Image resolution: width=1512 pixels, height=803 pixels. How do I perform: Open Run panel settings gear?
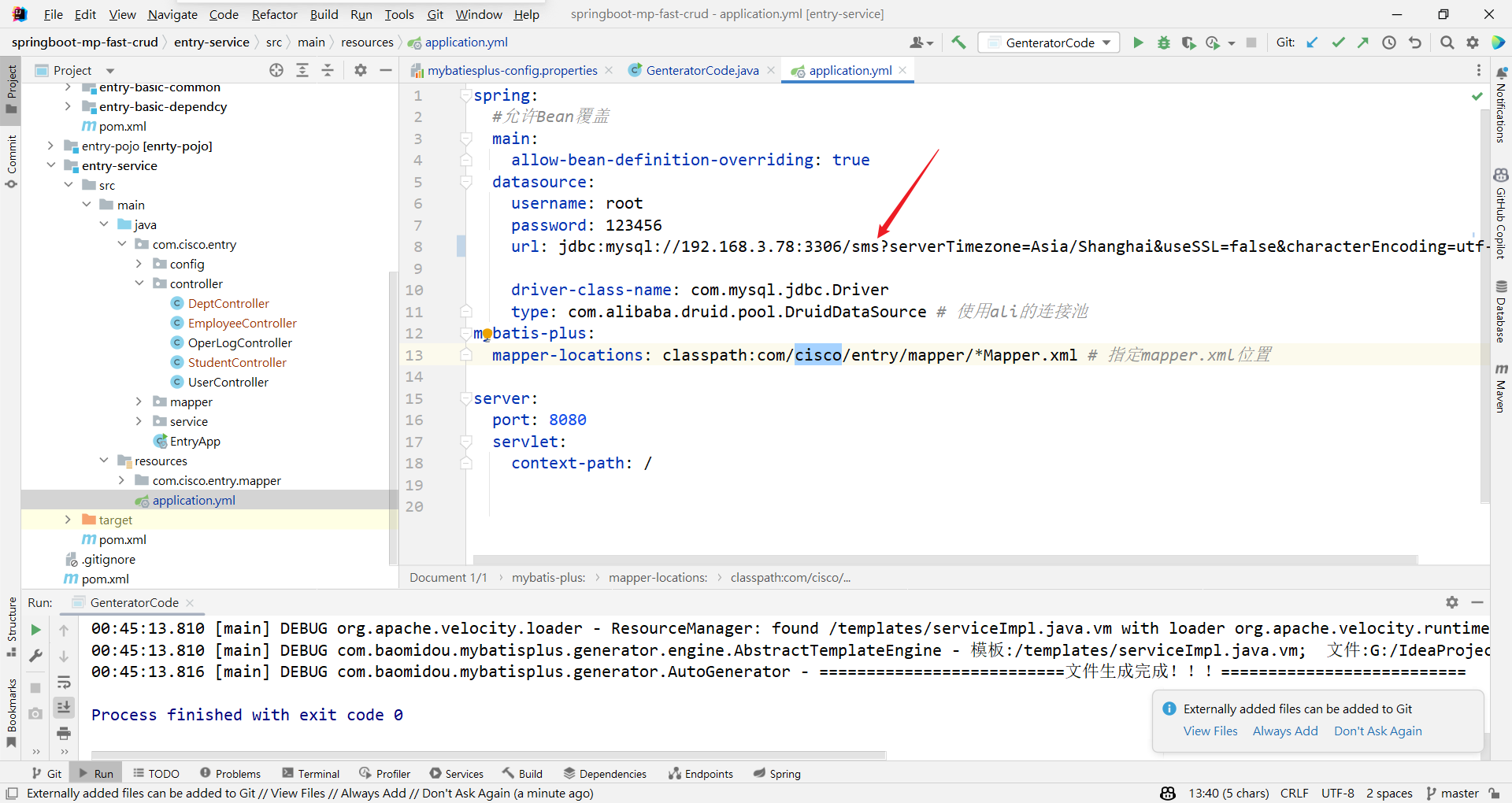coord(1452,602)
